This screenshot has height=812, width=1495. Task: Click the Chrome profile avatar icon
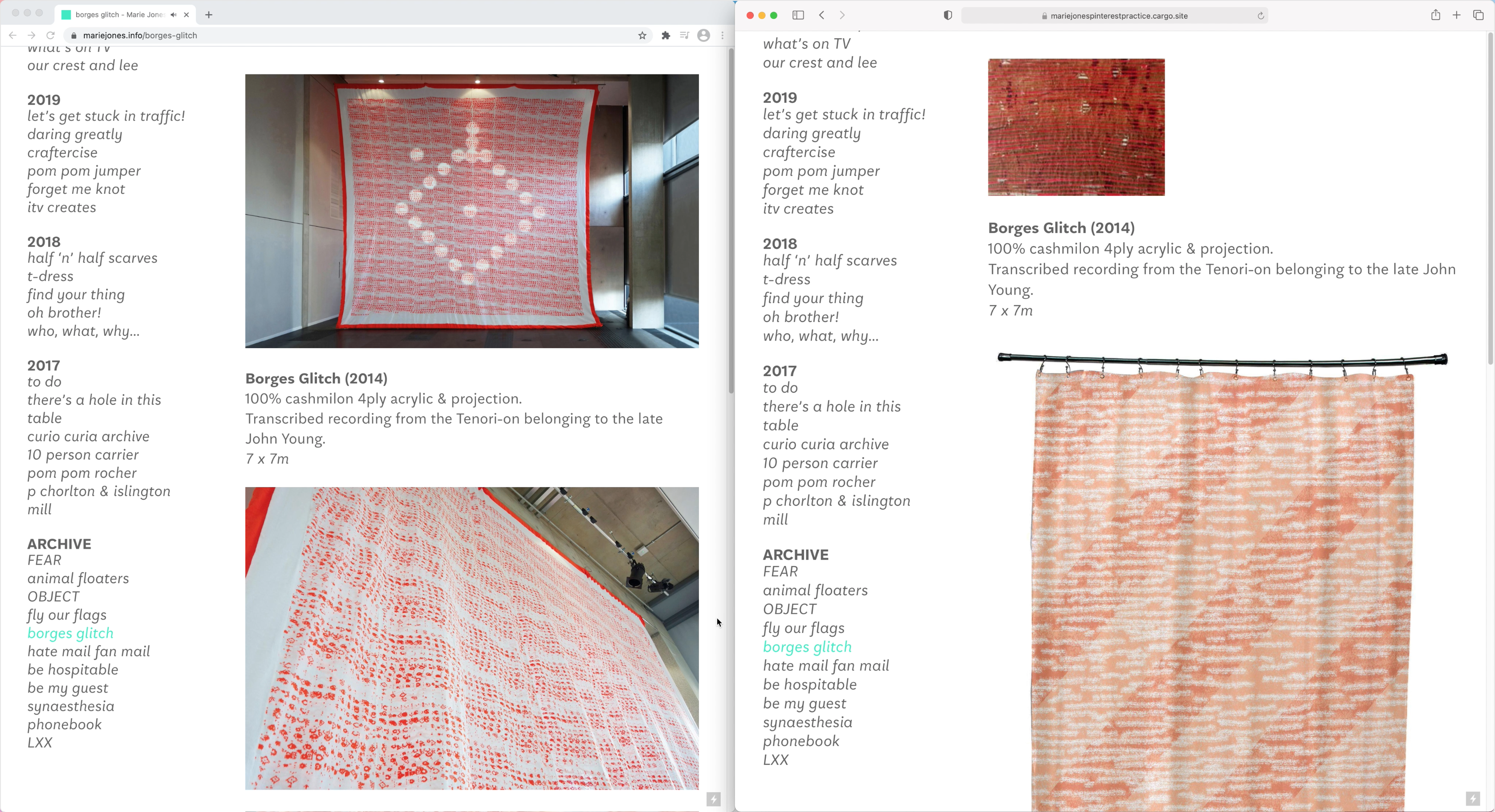(x=703, y=36)
